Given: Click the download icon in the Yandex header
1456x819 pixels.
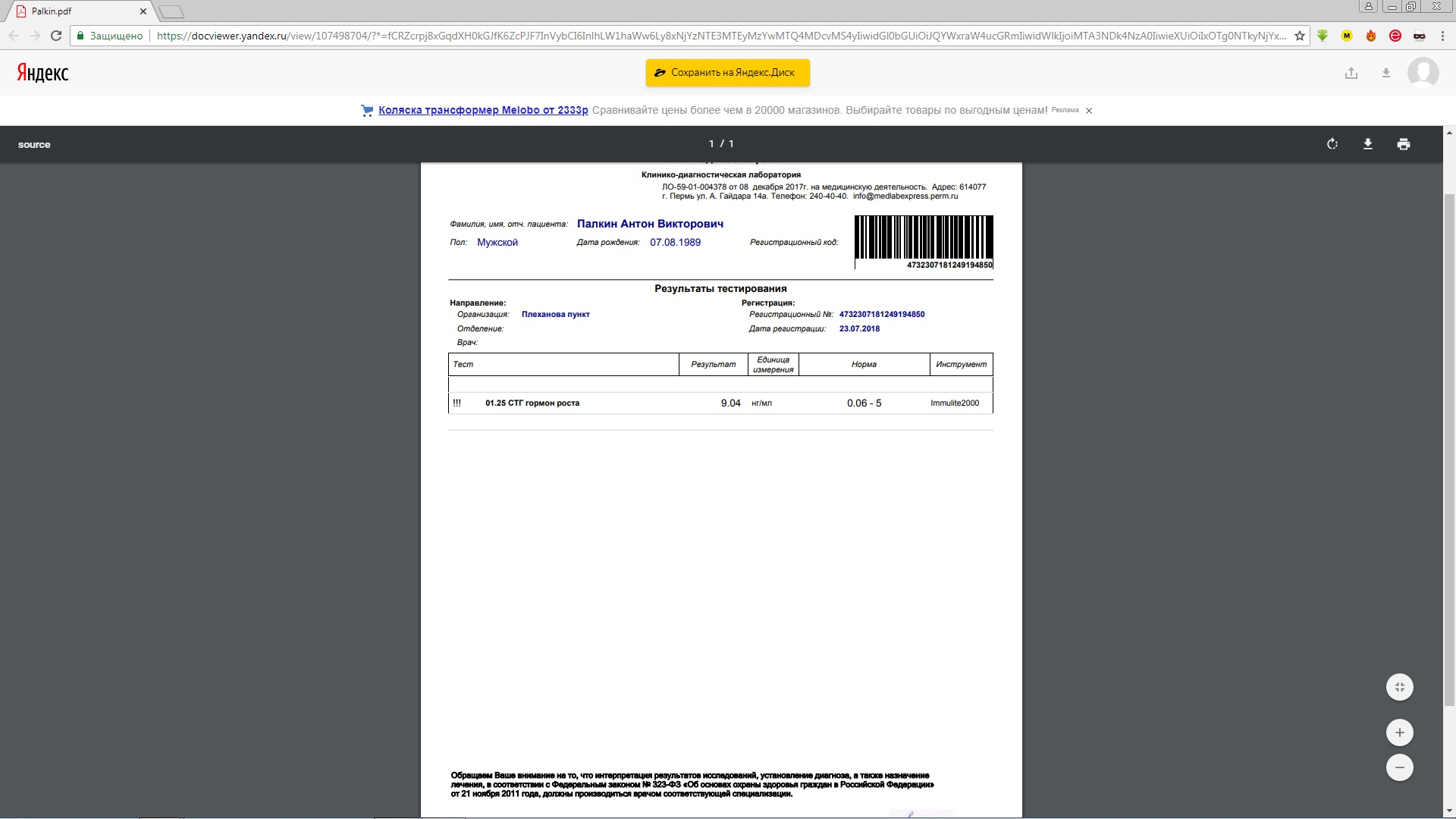Looking at the screenshot, I should pos(1386,74).
